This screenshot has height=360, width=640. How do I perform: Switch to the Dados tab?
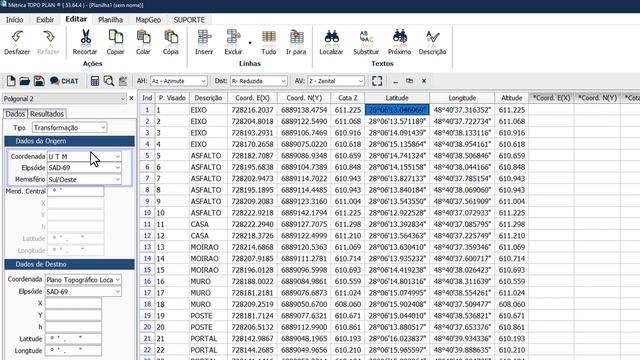pyautogui.click(x=15, y=114)
